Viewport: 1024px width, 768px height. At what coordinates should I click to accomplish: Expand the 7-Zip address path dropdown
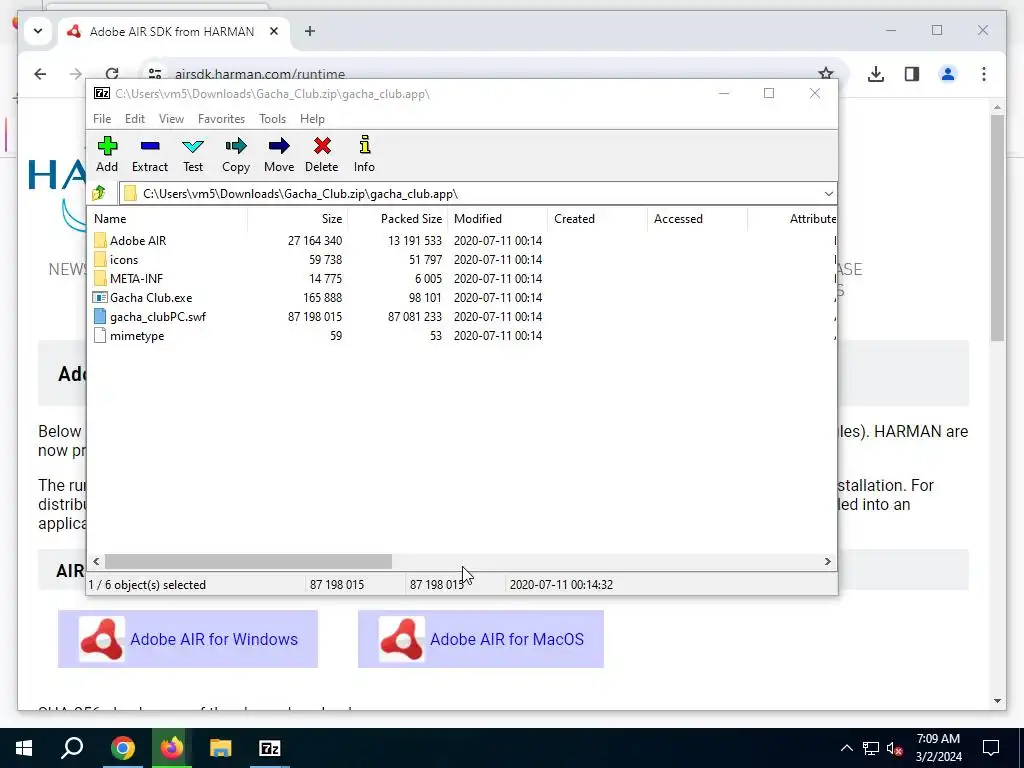pyautogui.click(x=828, y=193)
